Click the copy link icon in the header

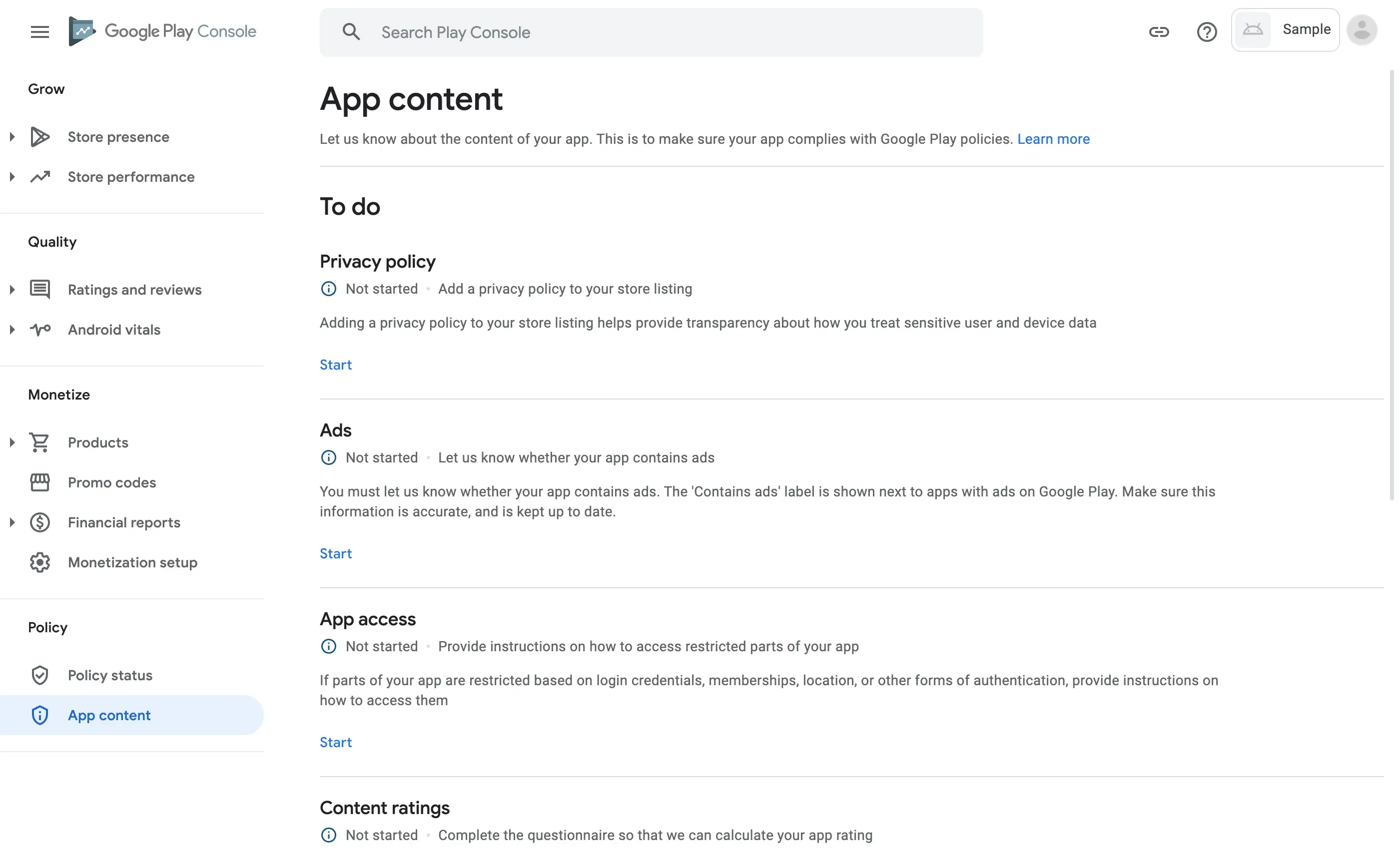(x=1159, y=32)
